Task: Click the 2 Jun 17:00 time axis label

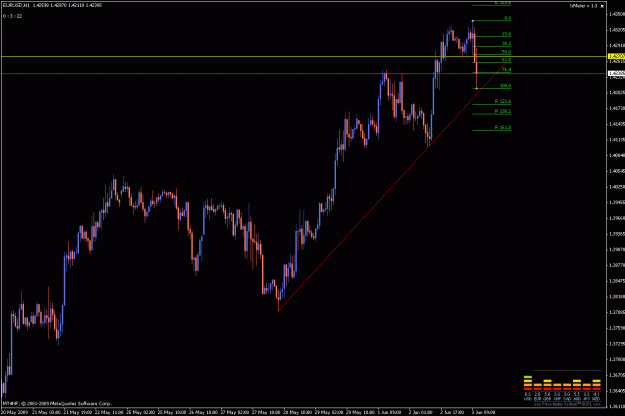Action: coord(452,412)
